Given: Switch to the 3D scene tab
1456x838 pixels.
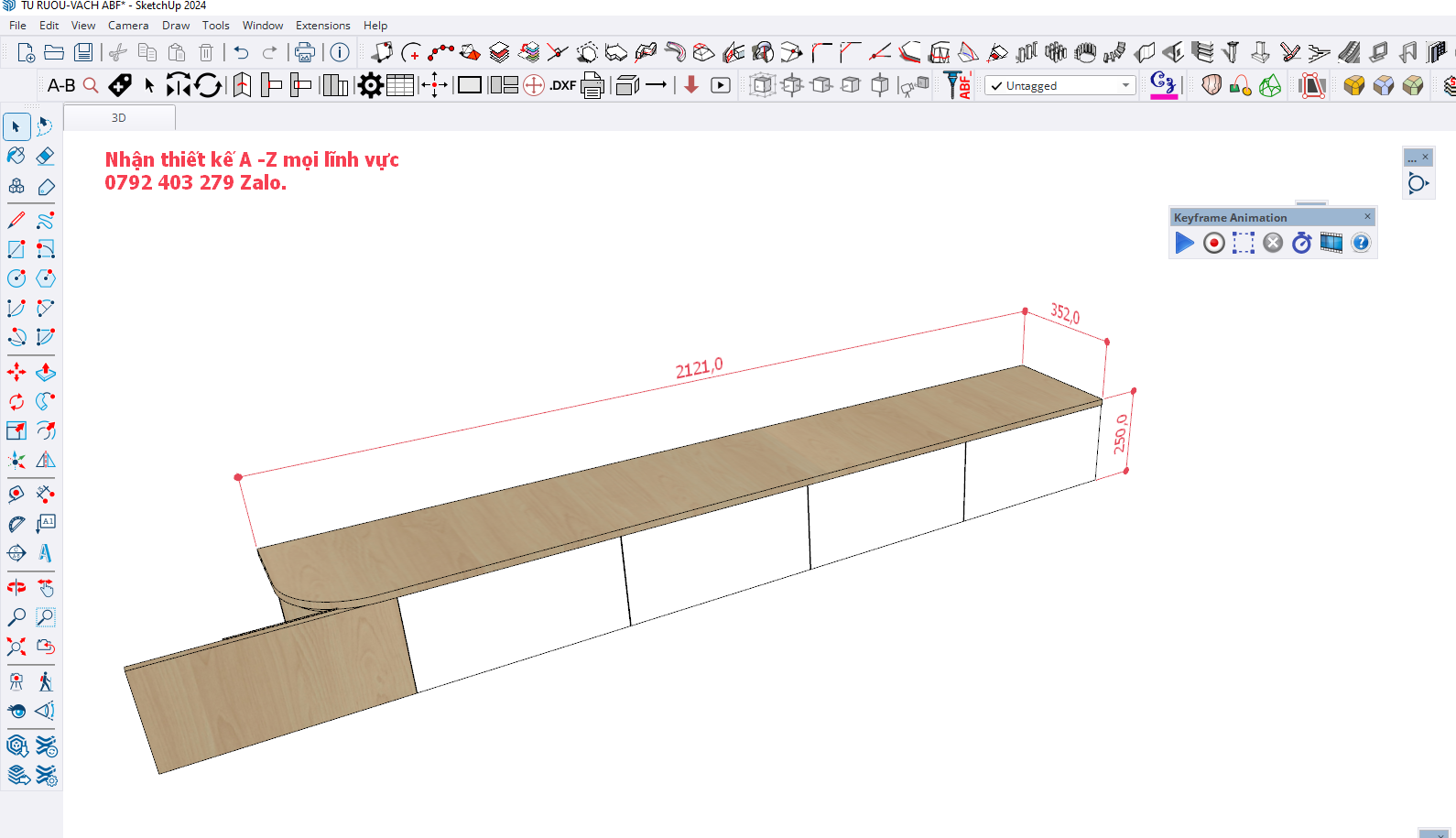Looking at the screenshot, I should (x=119, y=118).
